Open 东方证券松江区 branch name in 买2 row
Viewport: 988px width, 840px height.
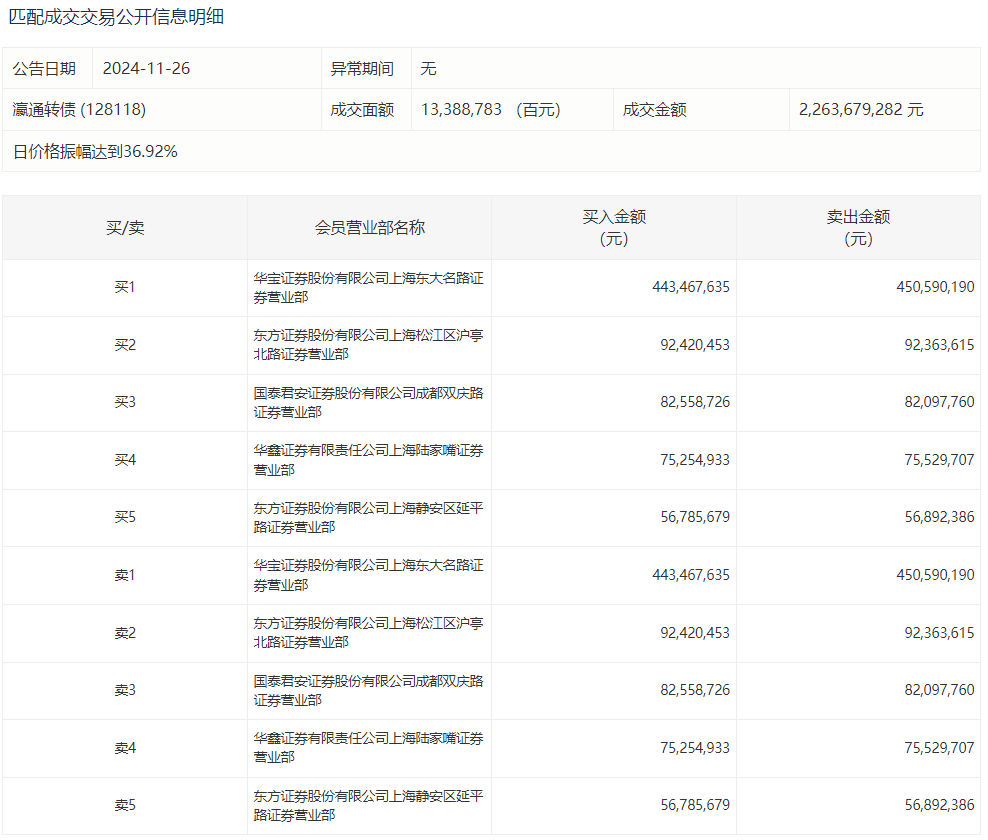tap(368, 345)
